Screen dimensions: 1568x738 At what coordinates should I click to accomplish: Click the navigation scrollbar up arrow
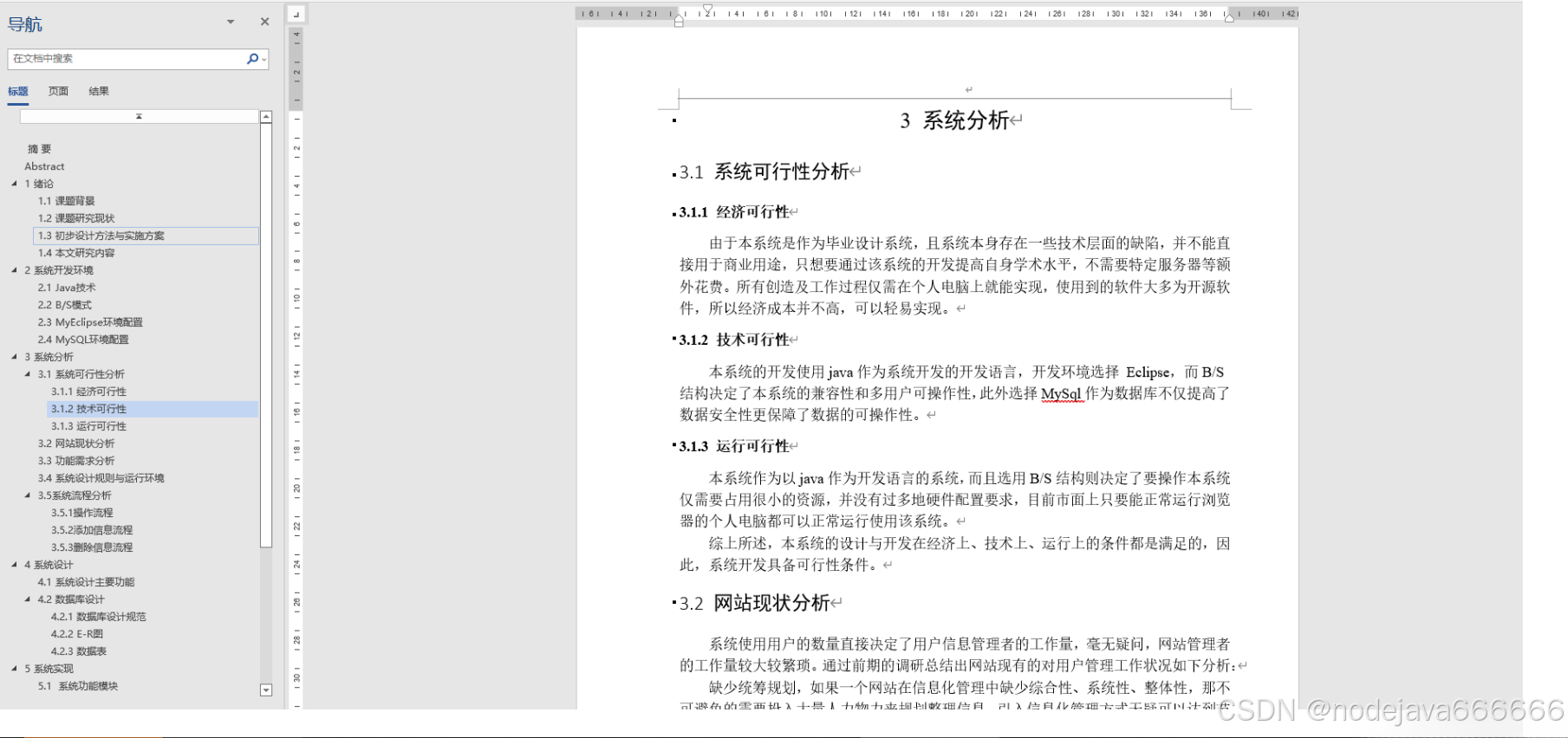[266, 117]
